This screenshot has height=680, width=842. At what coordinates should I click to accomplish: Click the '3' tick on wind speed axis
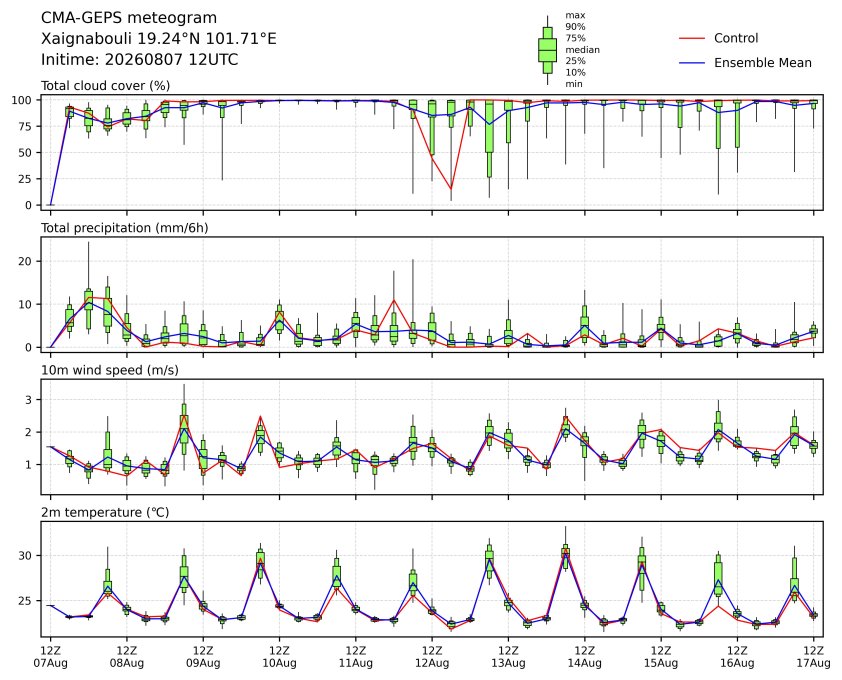pos(29,400)
